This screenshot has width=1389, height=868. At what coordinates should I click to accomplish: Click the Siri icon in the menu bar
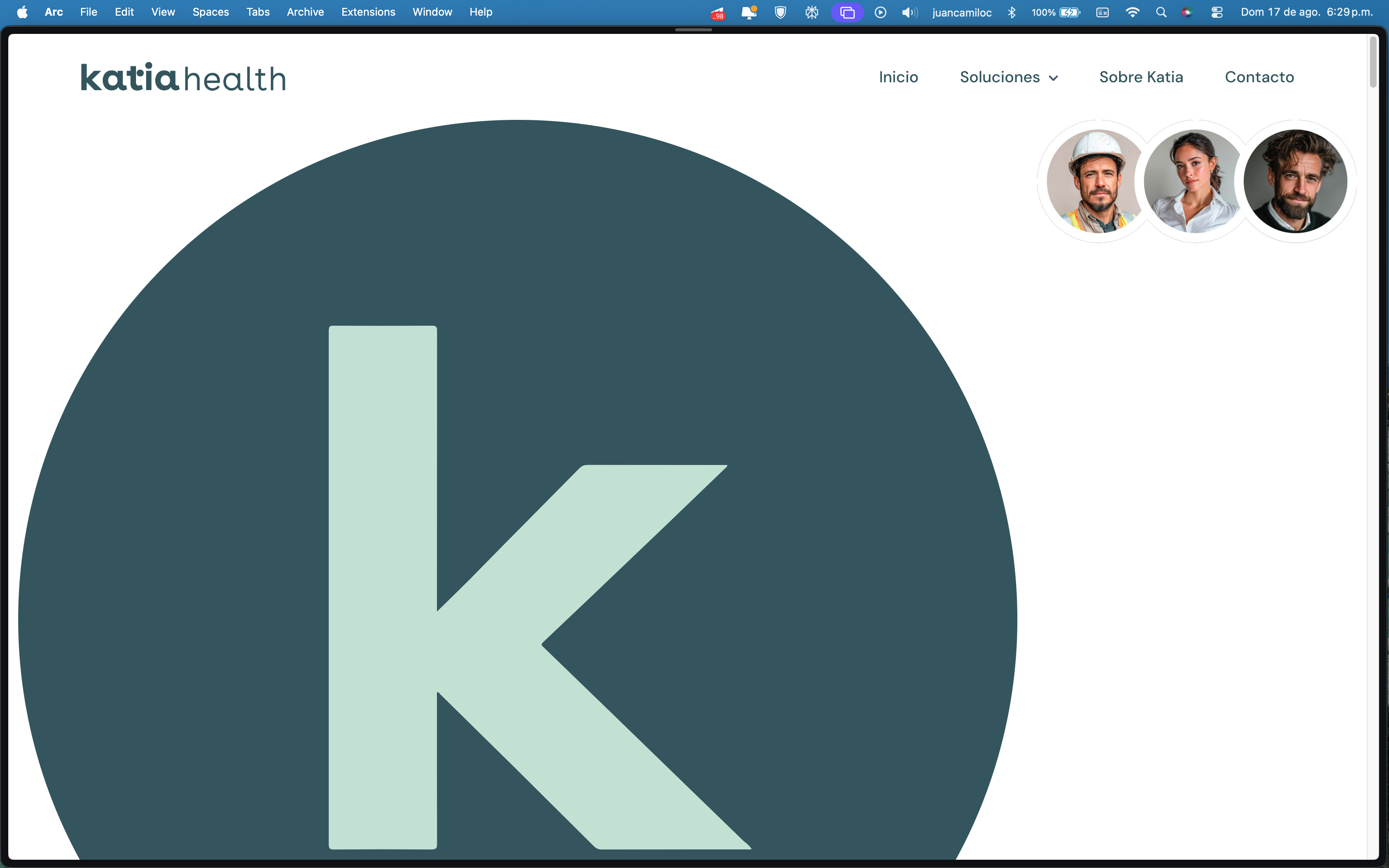coord(1187,12)
